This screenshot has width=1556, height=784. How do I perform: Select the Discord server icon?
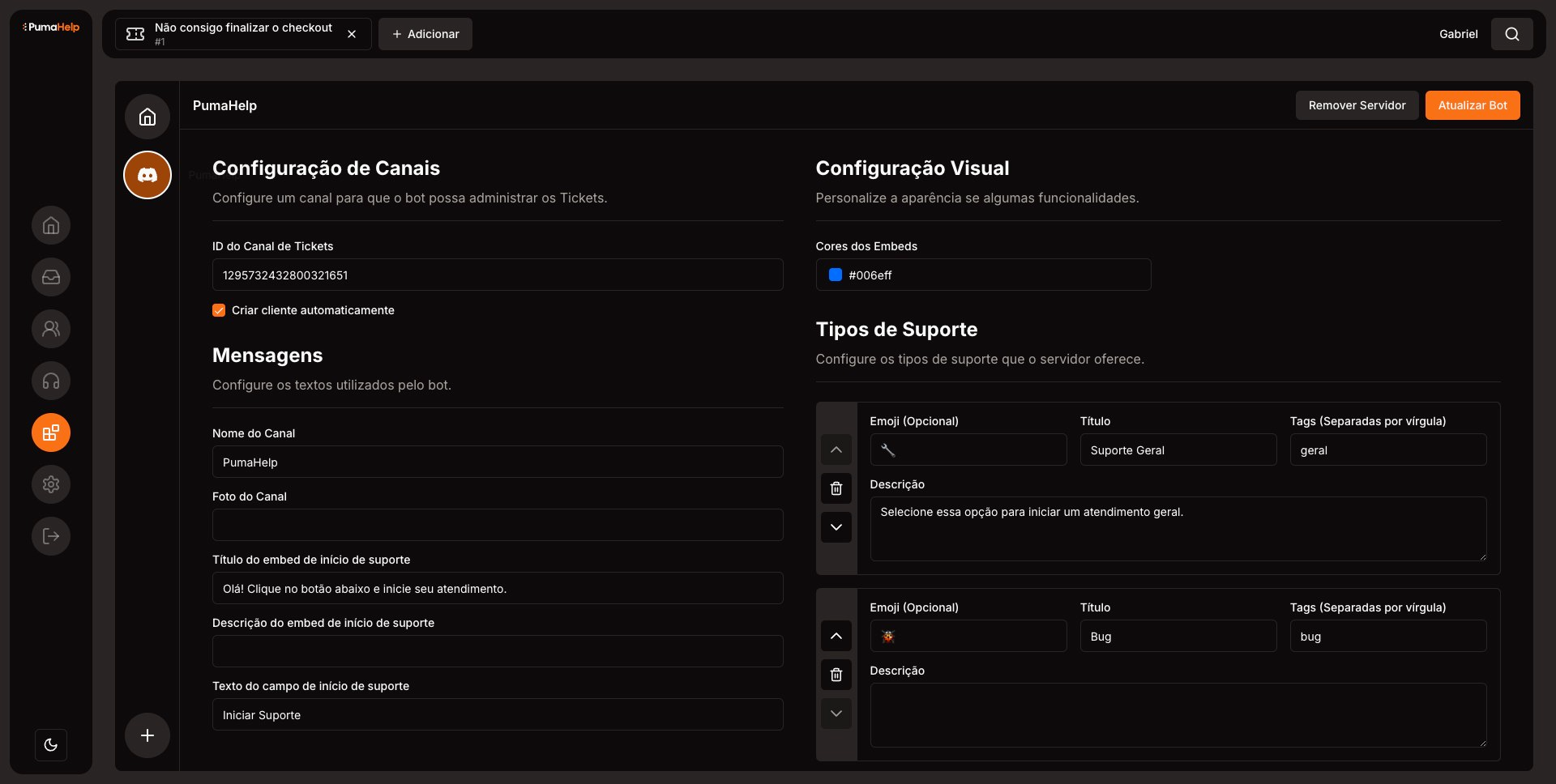(147, 175)
